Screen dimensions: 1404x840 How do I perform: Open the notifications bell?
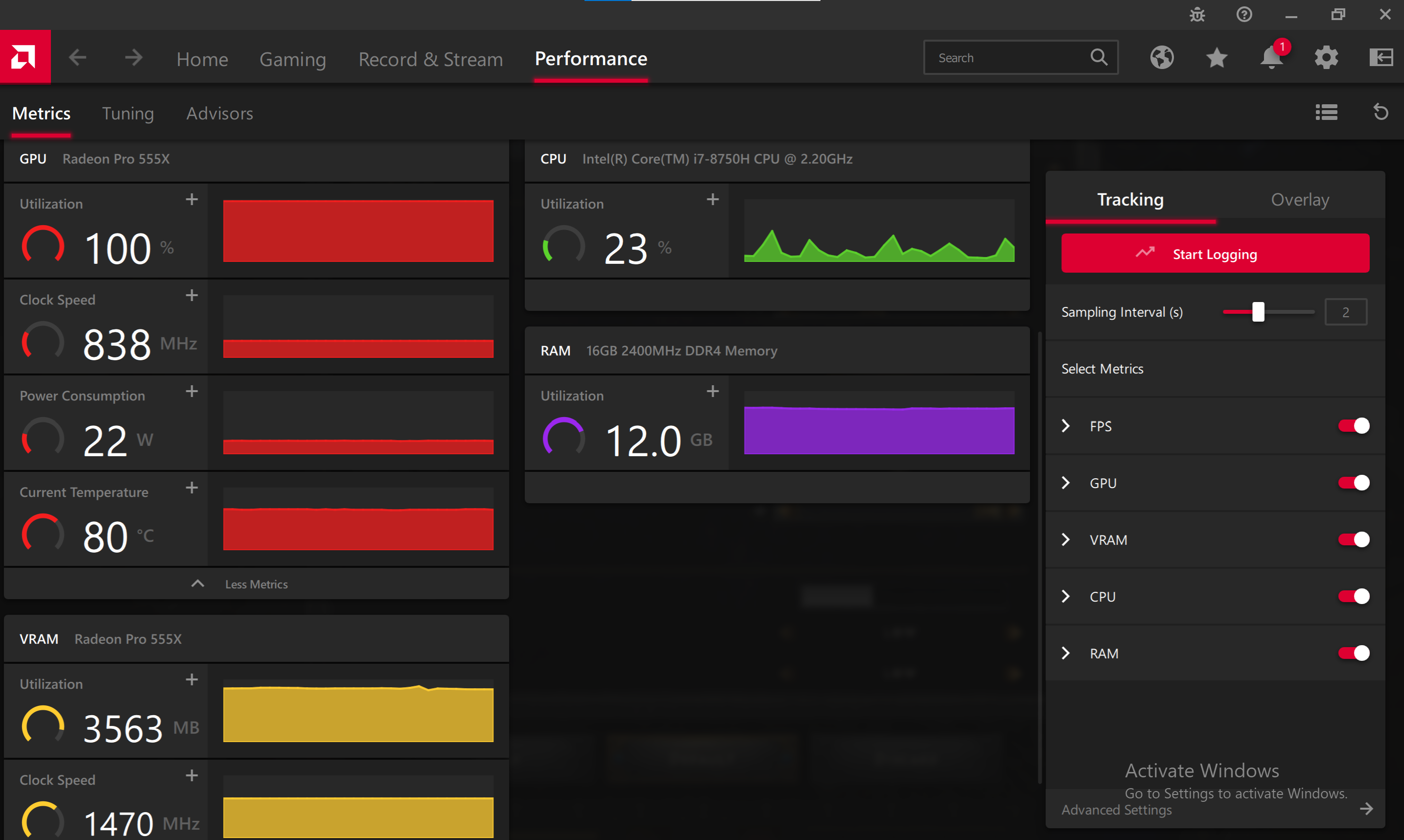pyautogui.click(x=1271, y=58)
